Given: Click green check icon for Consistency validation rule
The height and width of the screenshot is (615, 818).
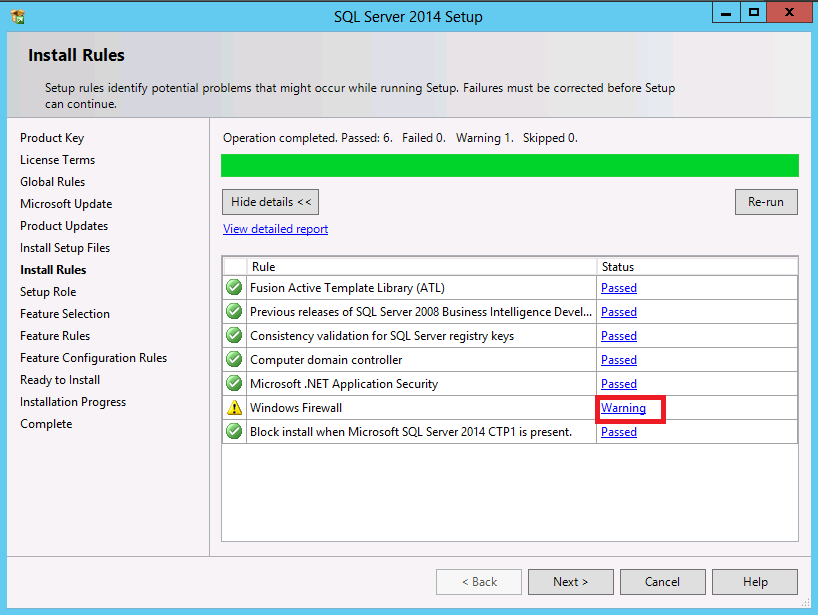Looking at the screenshot, I should (234, 335).
